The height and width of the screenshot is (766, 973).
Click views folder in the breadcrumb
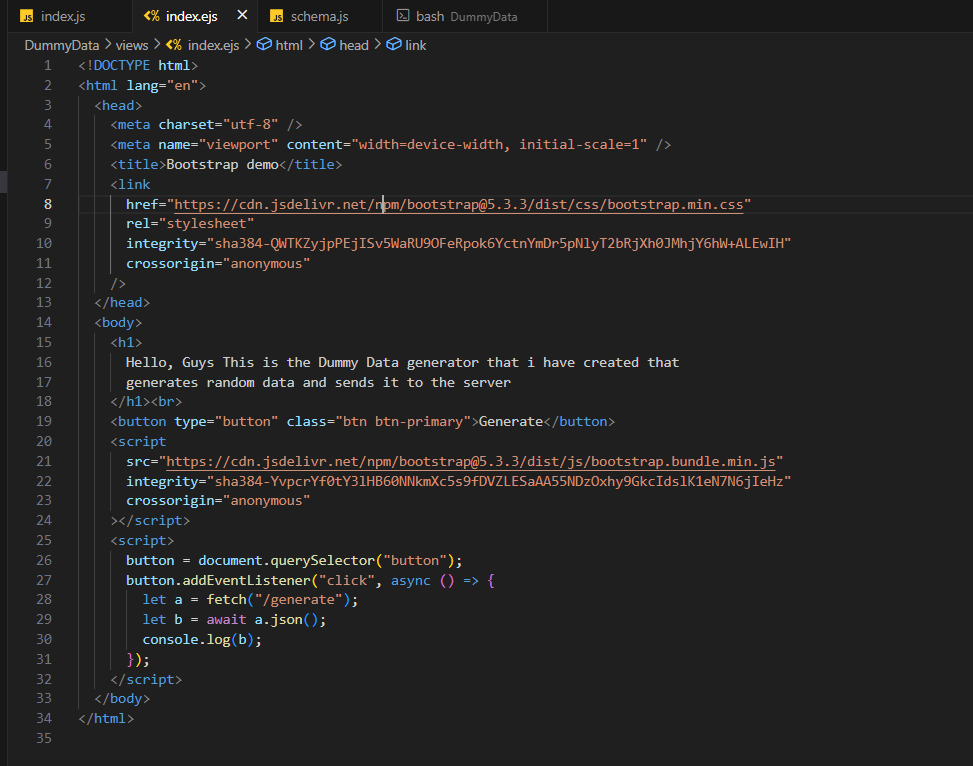click(132, 45)
